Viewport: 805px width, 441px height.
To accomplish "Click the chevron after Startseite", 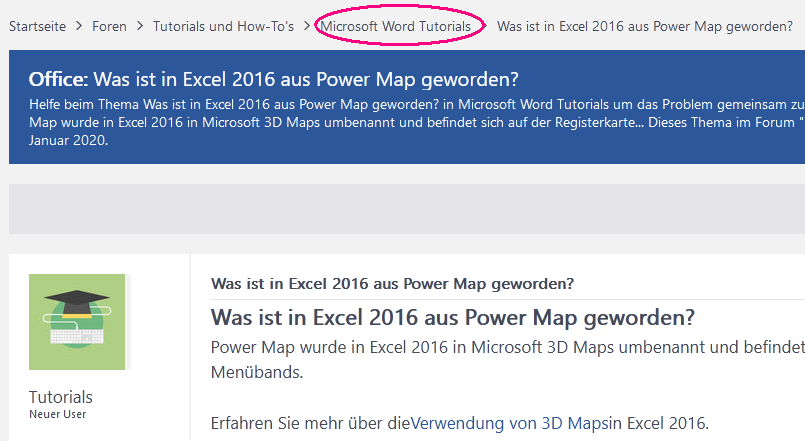I will [79, 26].
